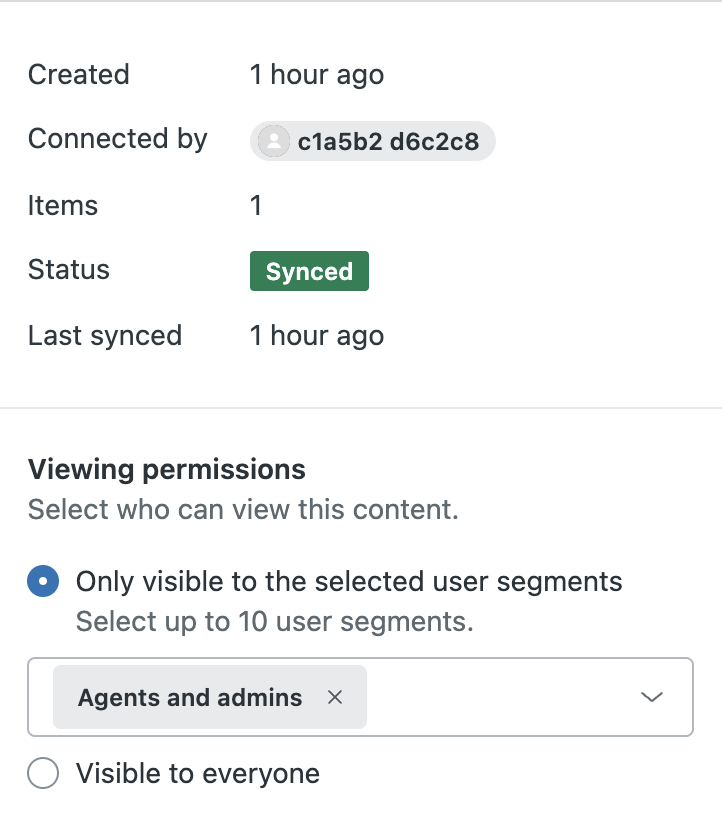The image size is (722, 836).
Task: Select the Visible to everyone radio button
Action: click(43, 774)
